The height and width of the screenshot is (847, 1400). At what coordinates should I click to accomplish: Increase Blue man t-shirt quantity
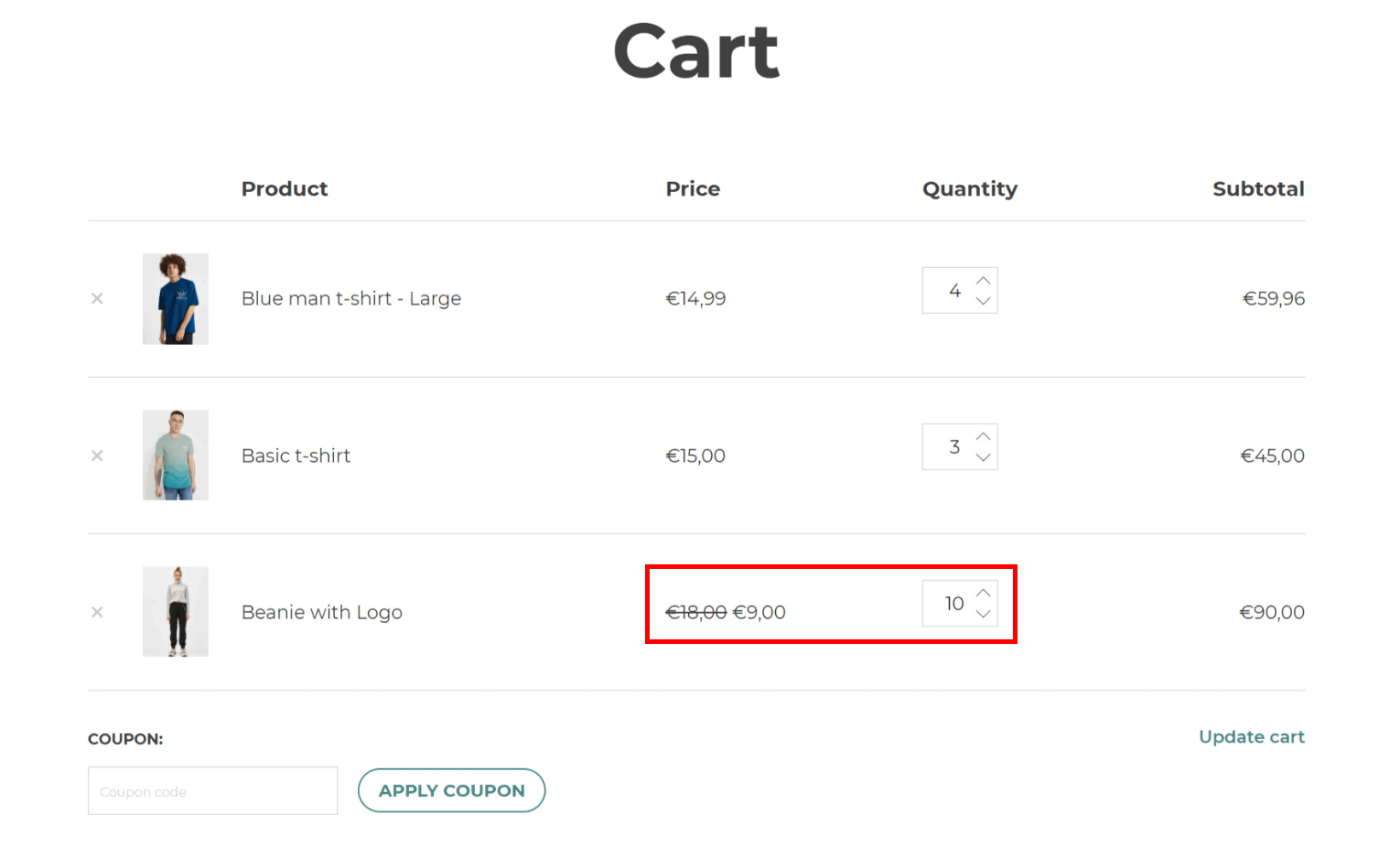pyautogui.click(x=983, y=281)
